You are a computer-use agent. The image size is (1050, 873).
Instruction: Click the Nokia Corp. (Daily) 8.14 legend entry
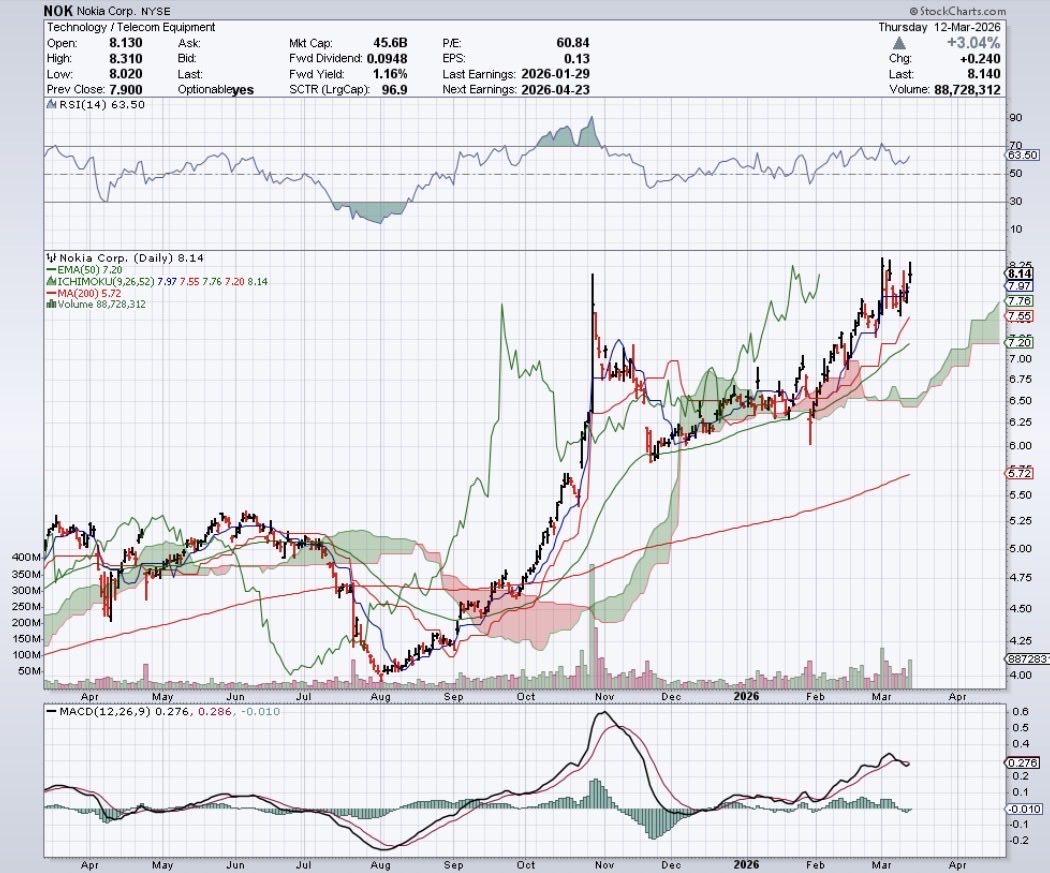(x=132, y=258)
